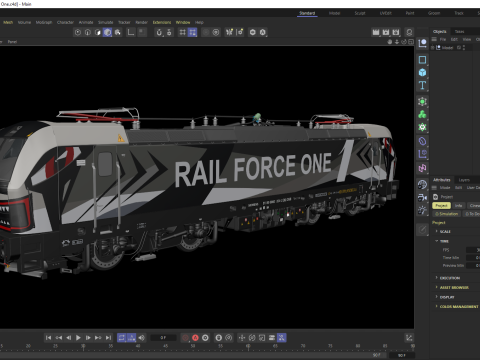This screenshot has width=480, height=360.
Task: Play the animation forward
Action: click(x=78, y=338)
